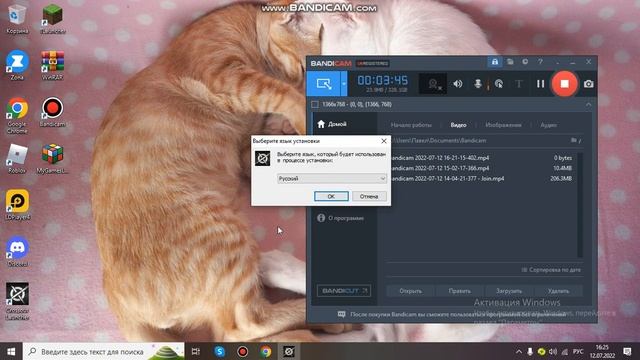Open the Bandicam scheduler clock icon

click(x=525, y=62)
